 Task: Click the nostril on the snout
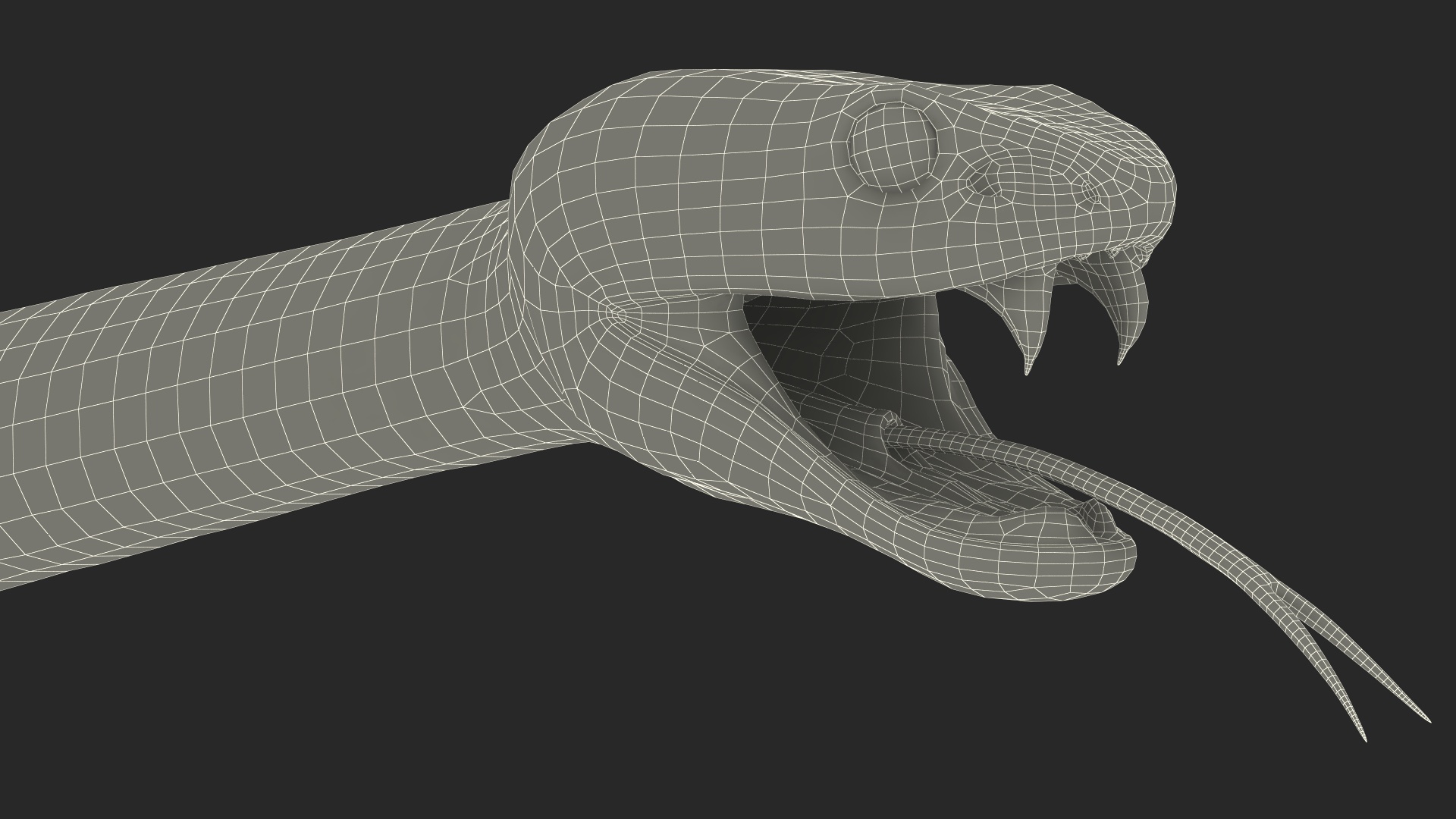click(x=1090, y=190)
